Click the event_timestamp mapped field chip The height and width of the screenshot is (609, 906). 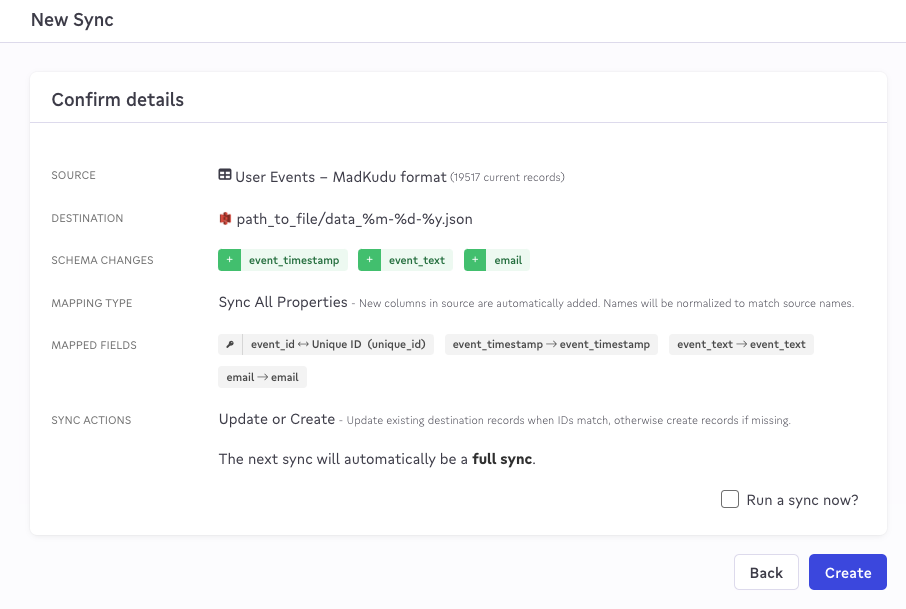[x=551, y=344]
